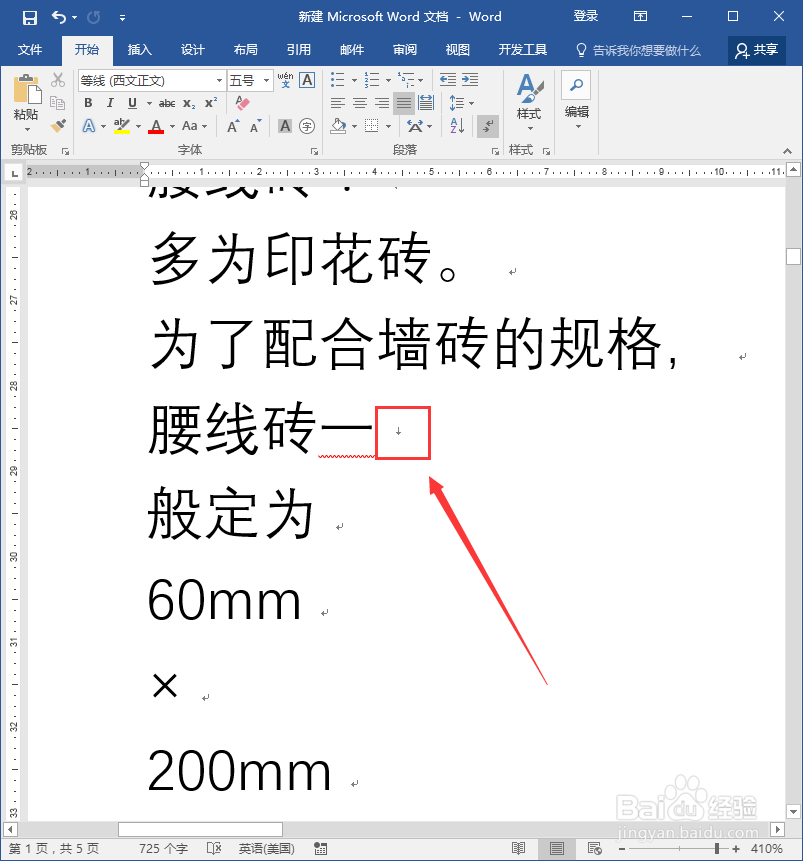
Task: Open the 视图 ribbon tab
Action: (x=458, y=49)
